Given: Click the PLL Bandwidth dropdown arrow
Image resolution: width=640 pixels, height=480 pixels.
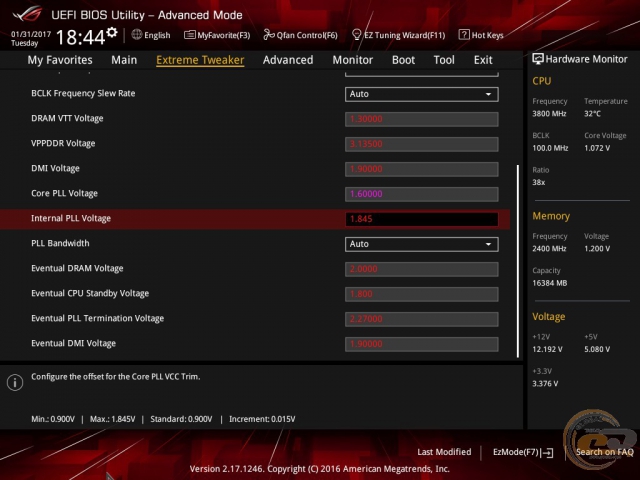Looking at the screenshot, I should 488,244.
